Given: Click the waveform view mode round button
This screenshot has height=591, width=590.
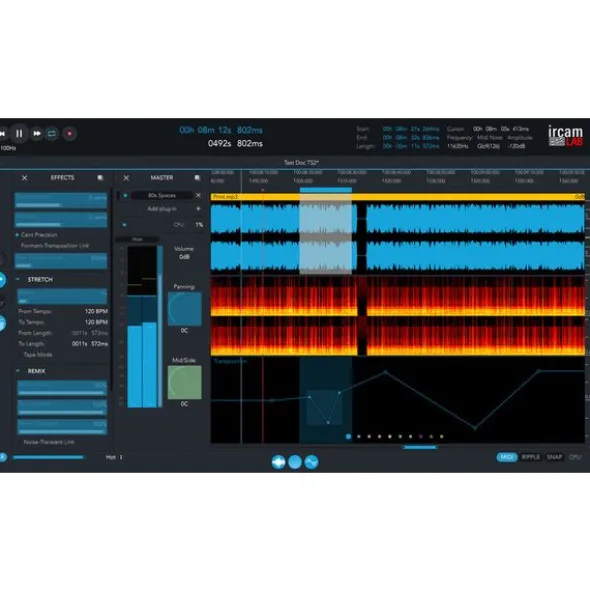Looking at the screenshot, I should pyautogui.click(x=278, y=462).
